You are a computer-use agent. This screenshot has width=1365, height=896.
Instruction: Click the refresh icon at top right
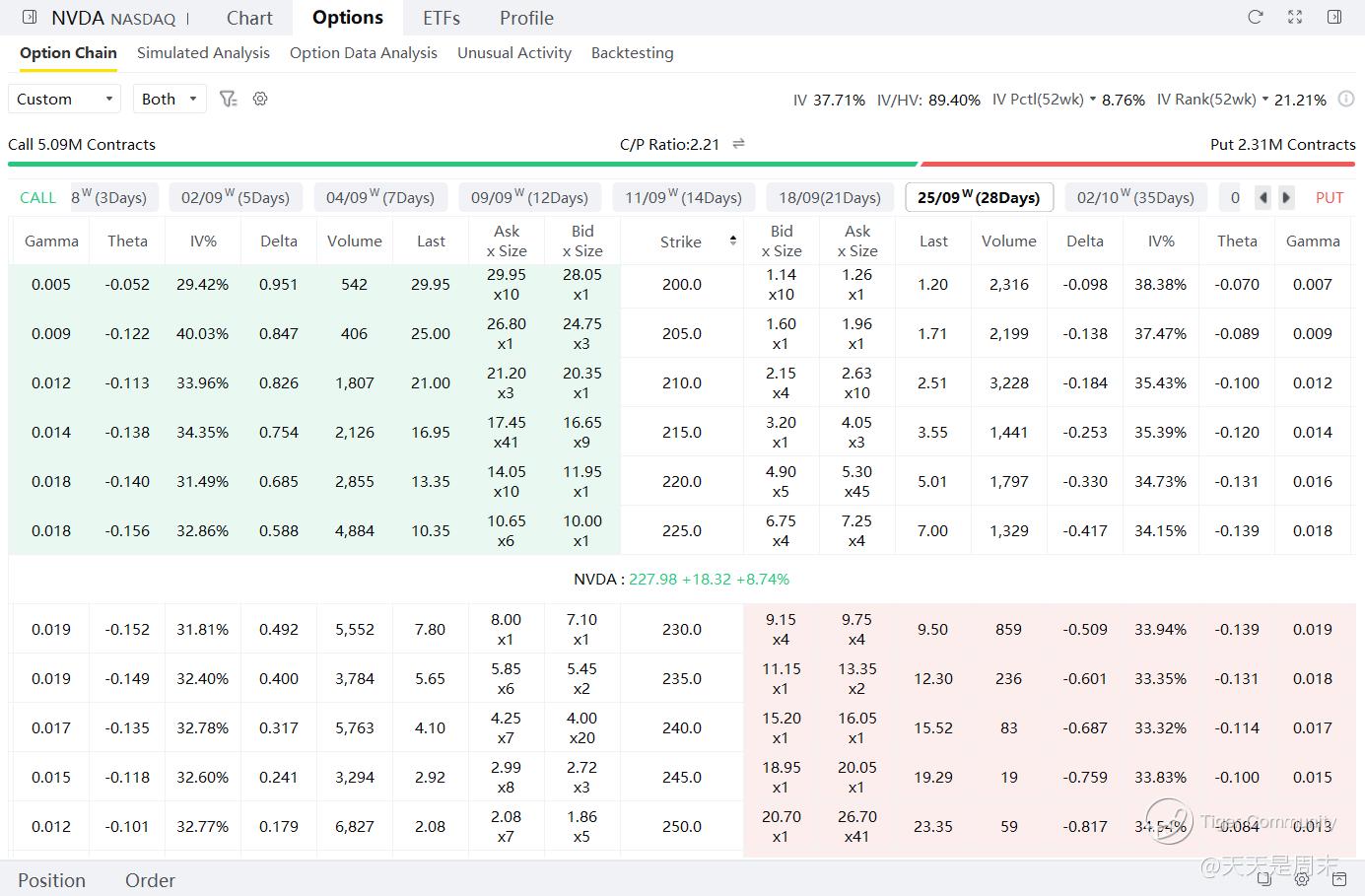pos(1255,17)
